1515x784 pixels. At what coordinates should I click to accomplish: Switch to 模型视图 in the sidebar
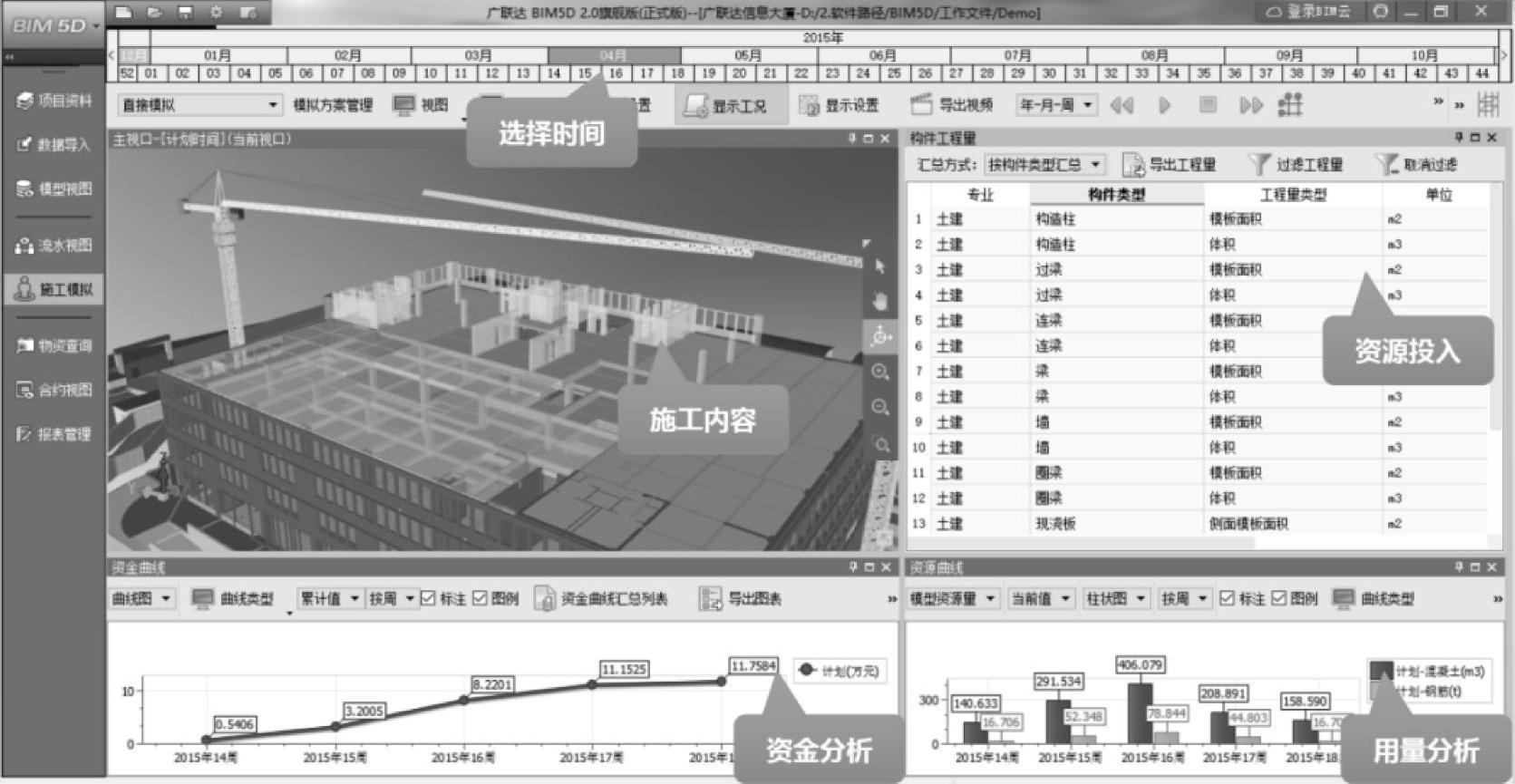click(54, 189)
